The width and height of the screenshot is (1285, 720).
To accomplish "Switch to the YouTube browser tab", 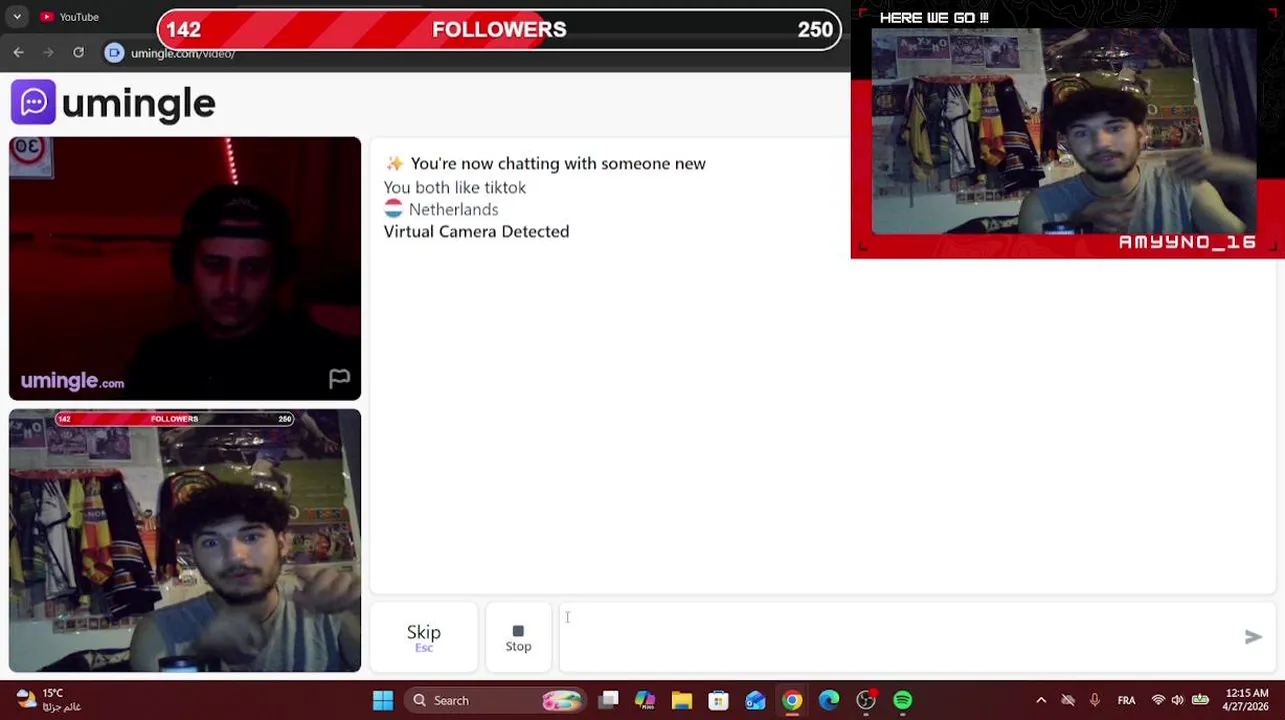I will [70, 17].
